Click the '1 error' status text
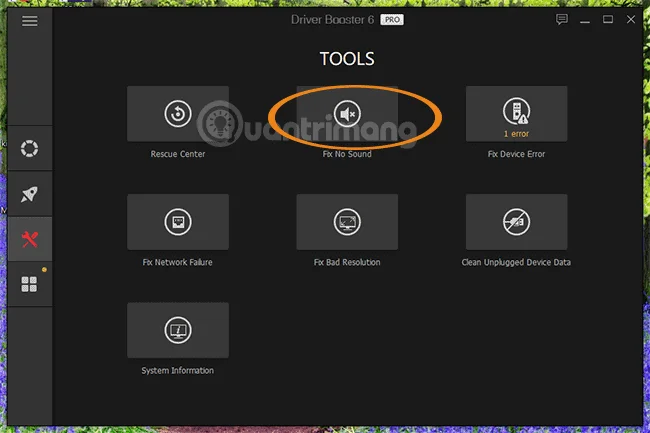650x433 pixels. pyautogui.click(x=517, y=134)
